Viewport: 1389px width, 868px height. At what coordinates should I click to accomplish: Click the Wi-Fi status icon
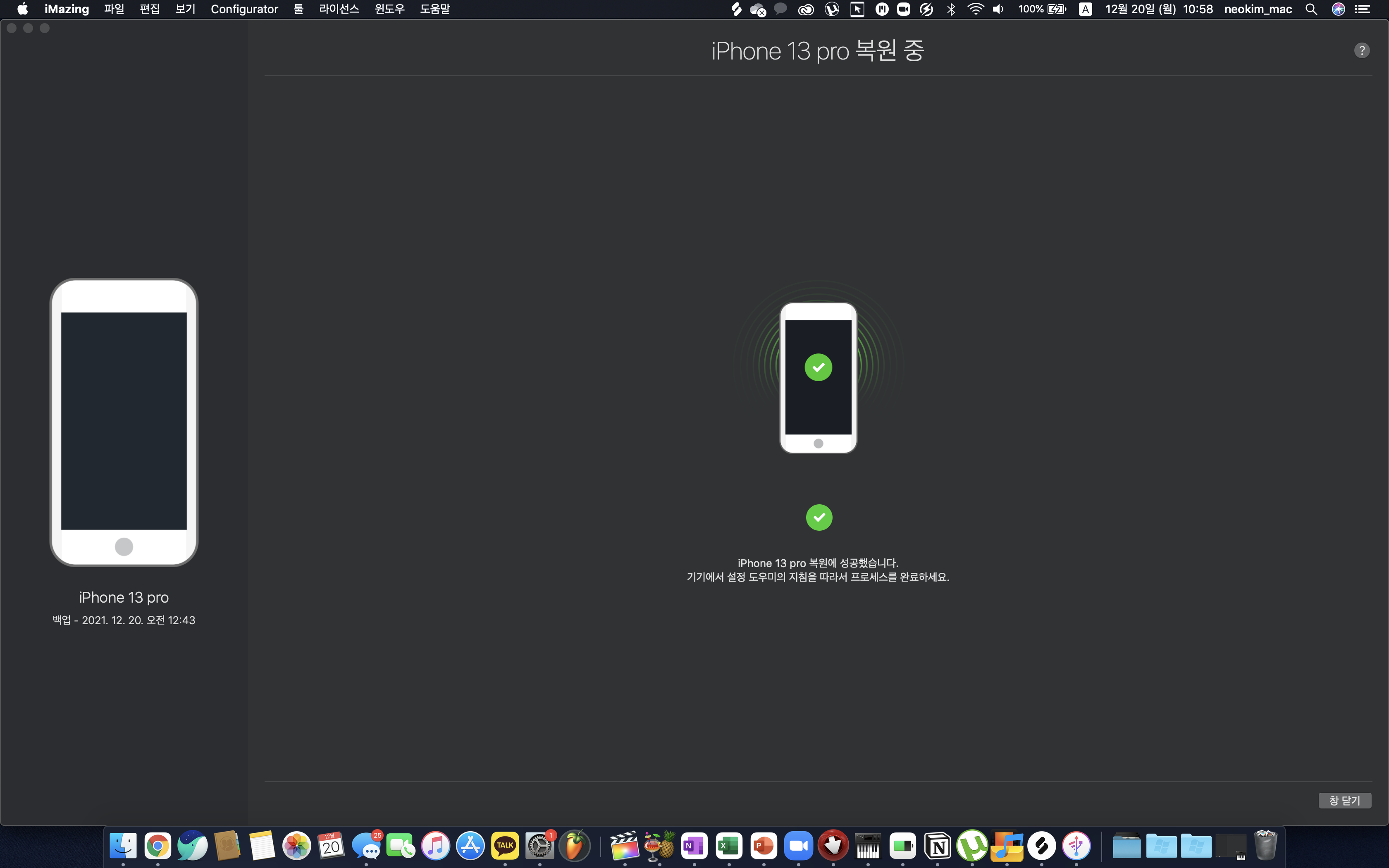click(975, 9)
